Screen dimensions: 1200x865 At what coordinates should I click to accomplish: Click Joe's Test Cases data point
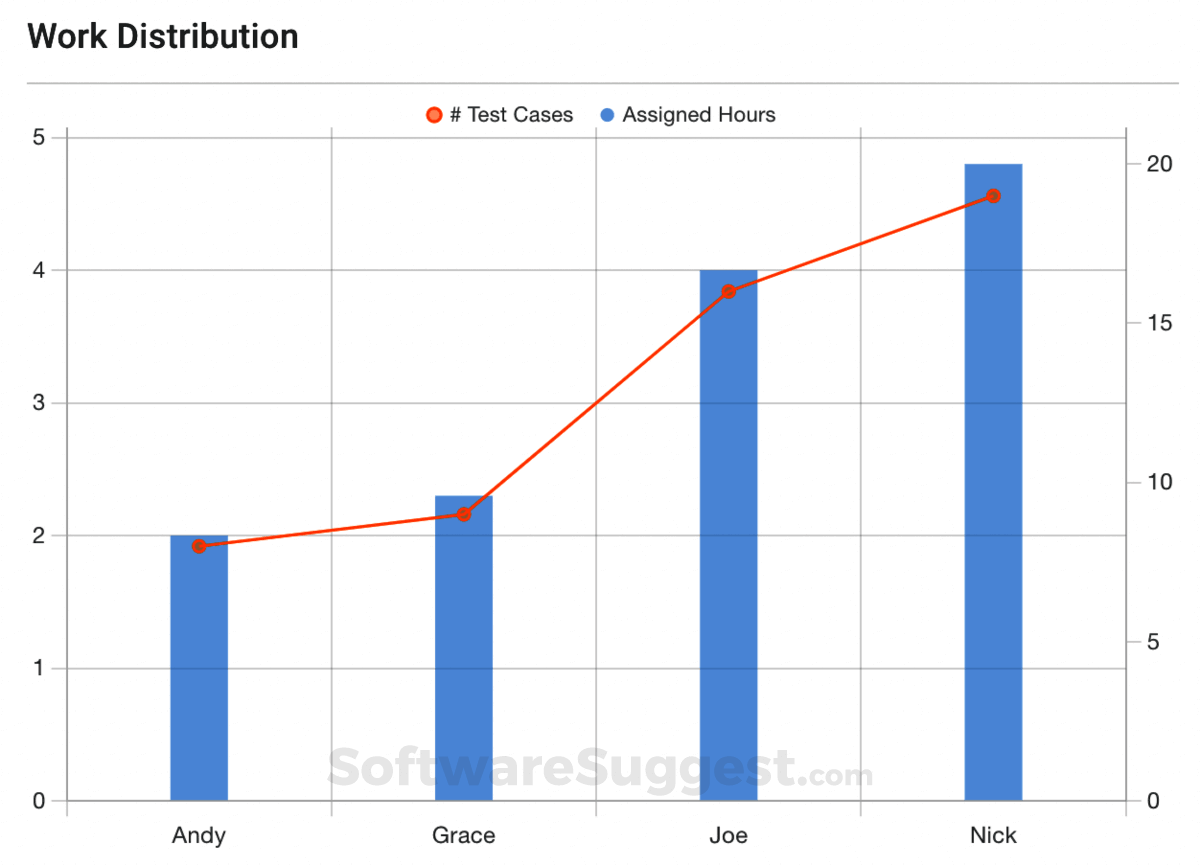(x=728, y=291)
